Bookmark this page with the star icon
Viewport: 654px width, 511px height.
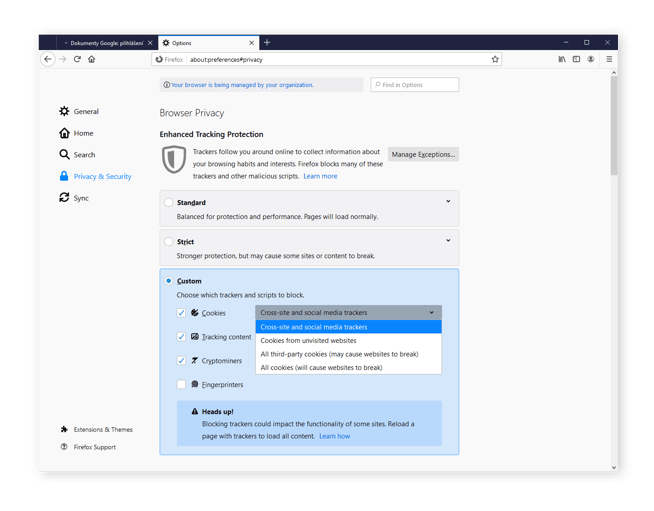[x=495, y=59]
